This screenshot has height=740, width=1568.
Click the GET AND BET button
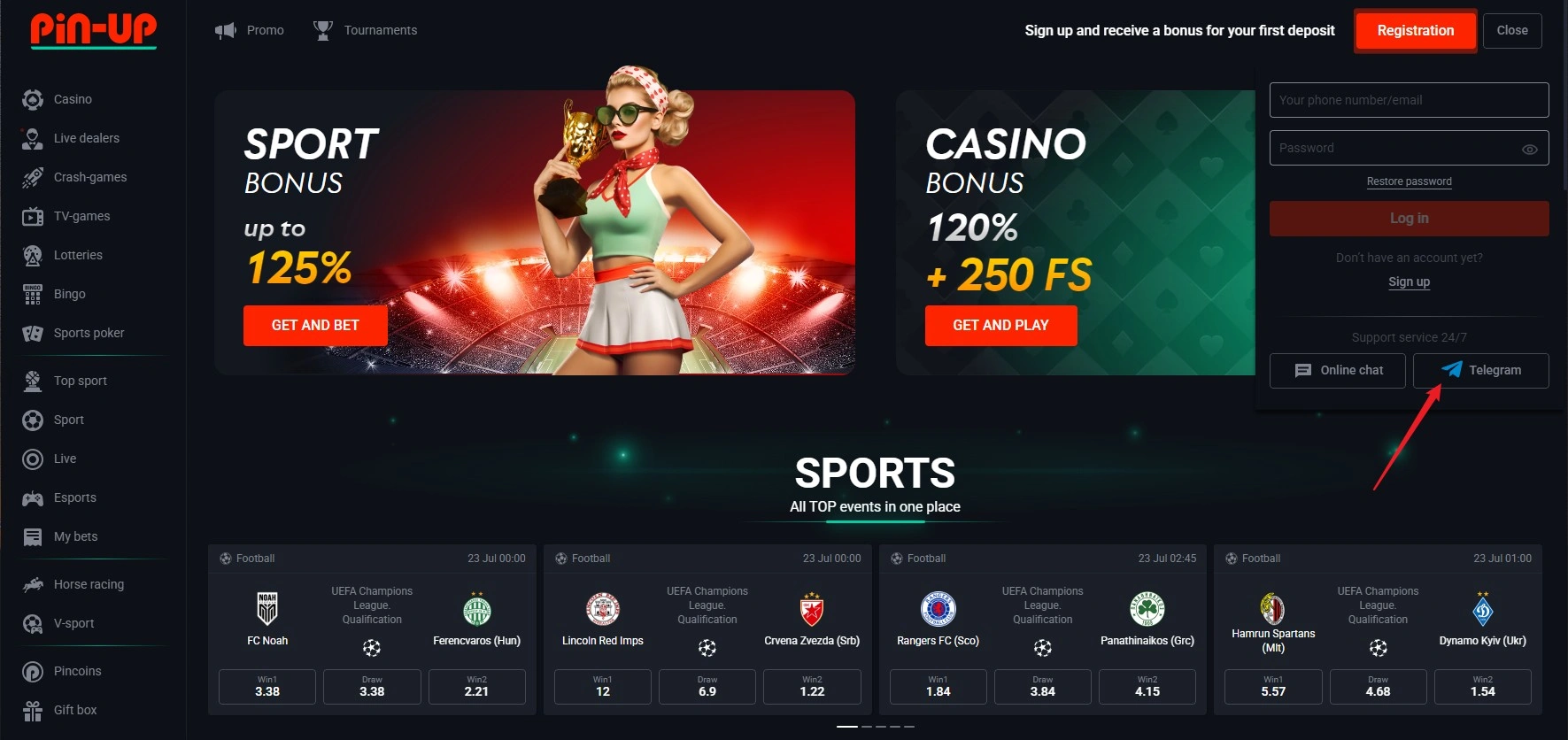coord(315,325)
